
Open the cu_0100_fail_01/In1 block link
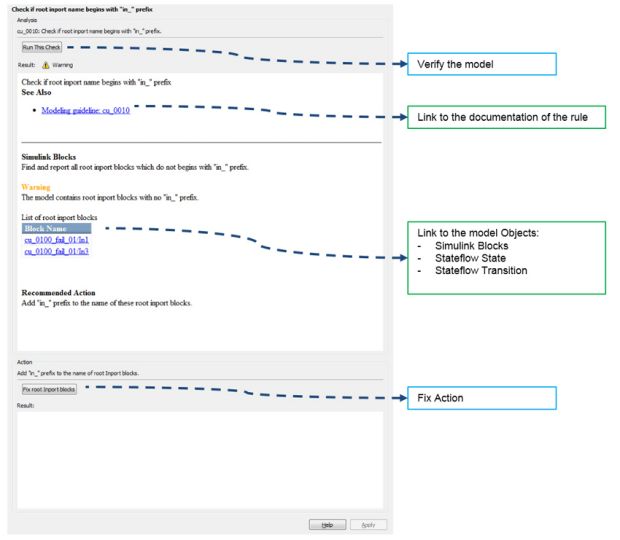[57, 241]
